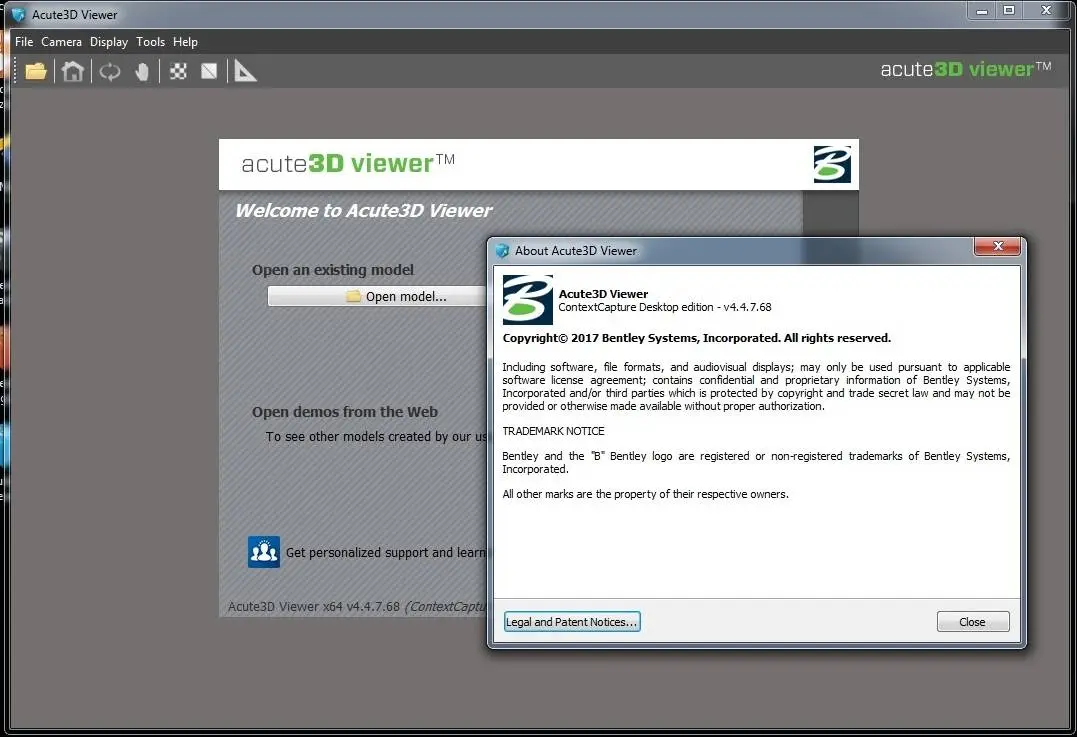
Task: Toggle the checkerboard display mode icon
Action: coord(179,71)
